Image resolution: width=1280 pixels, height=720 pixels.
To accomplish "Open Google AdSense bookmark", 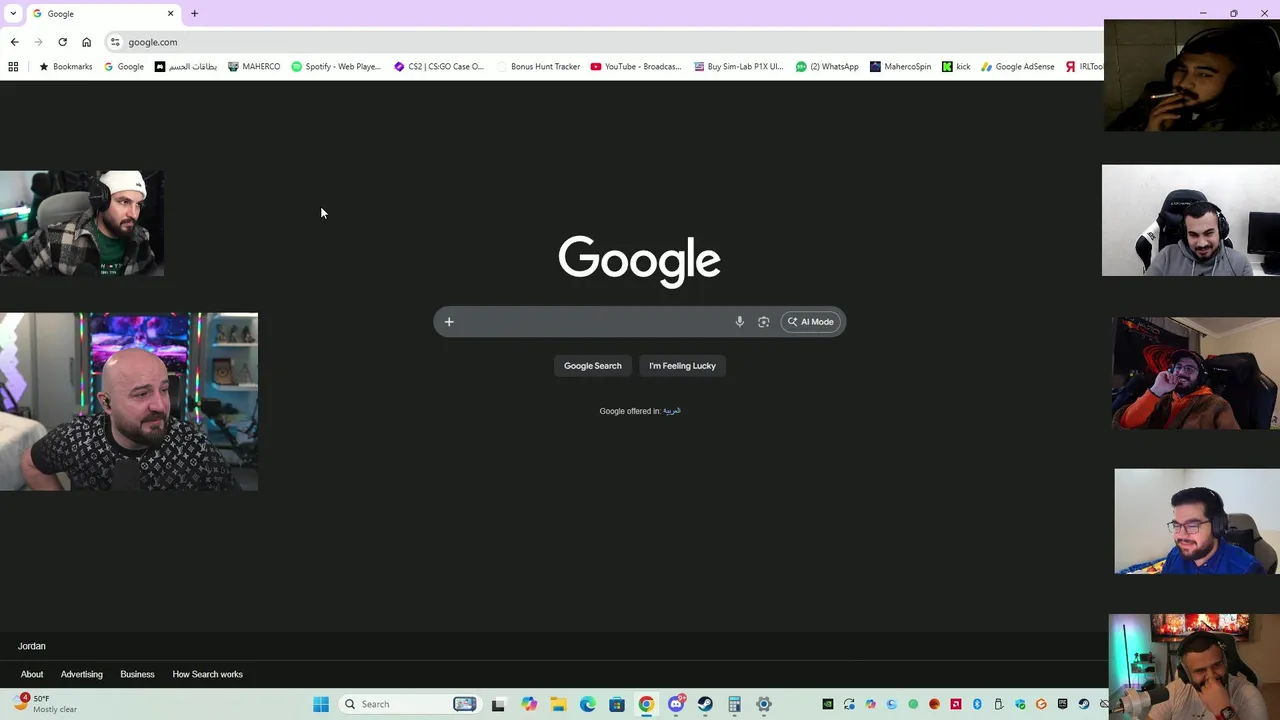I will (1018, 67).
